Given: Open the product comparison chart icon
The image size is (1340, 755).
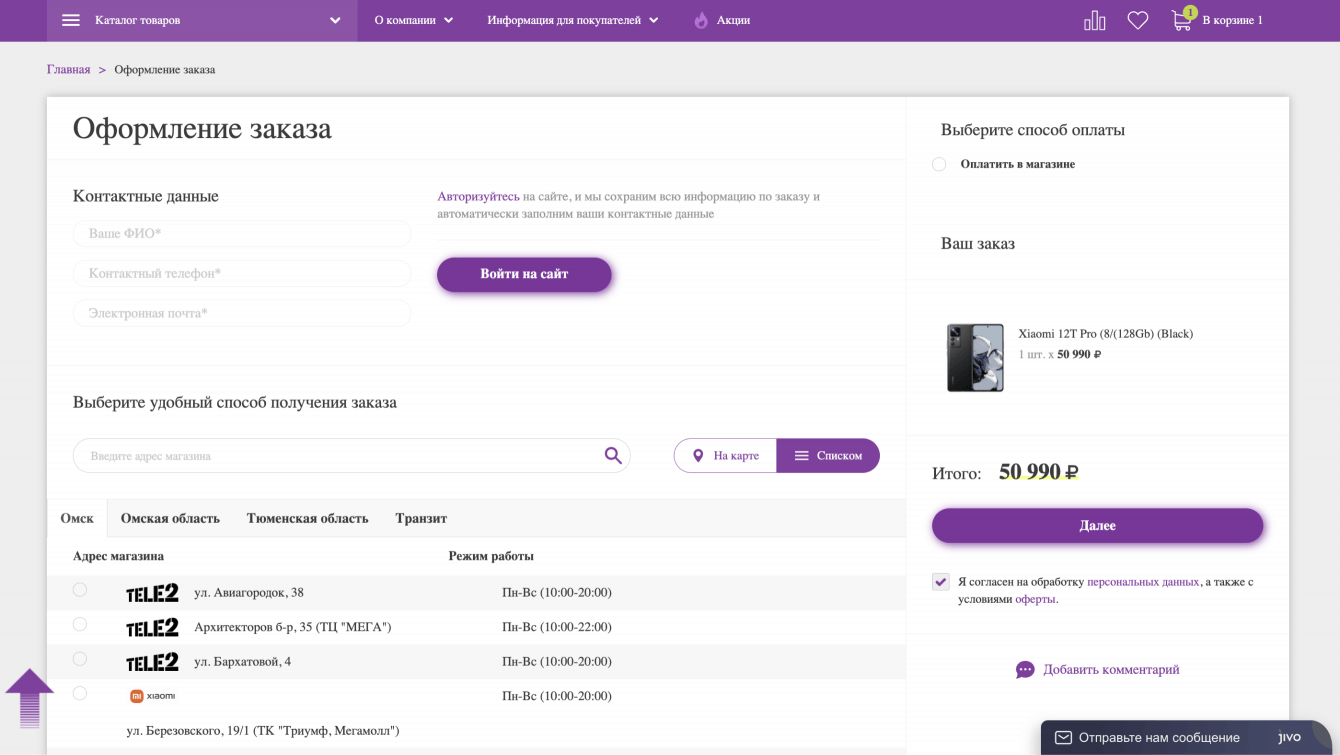Looking at the screenshot, I should point(1095,20).
